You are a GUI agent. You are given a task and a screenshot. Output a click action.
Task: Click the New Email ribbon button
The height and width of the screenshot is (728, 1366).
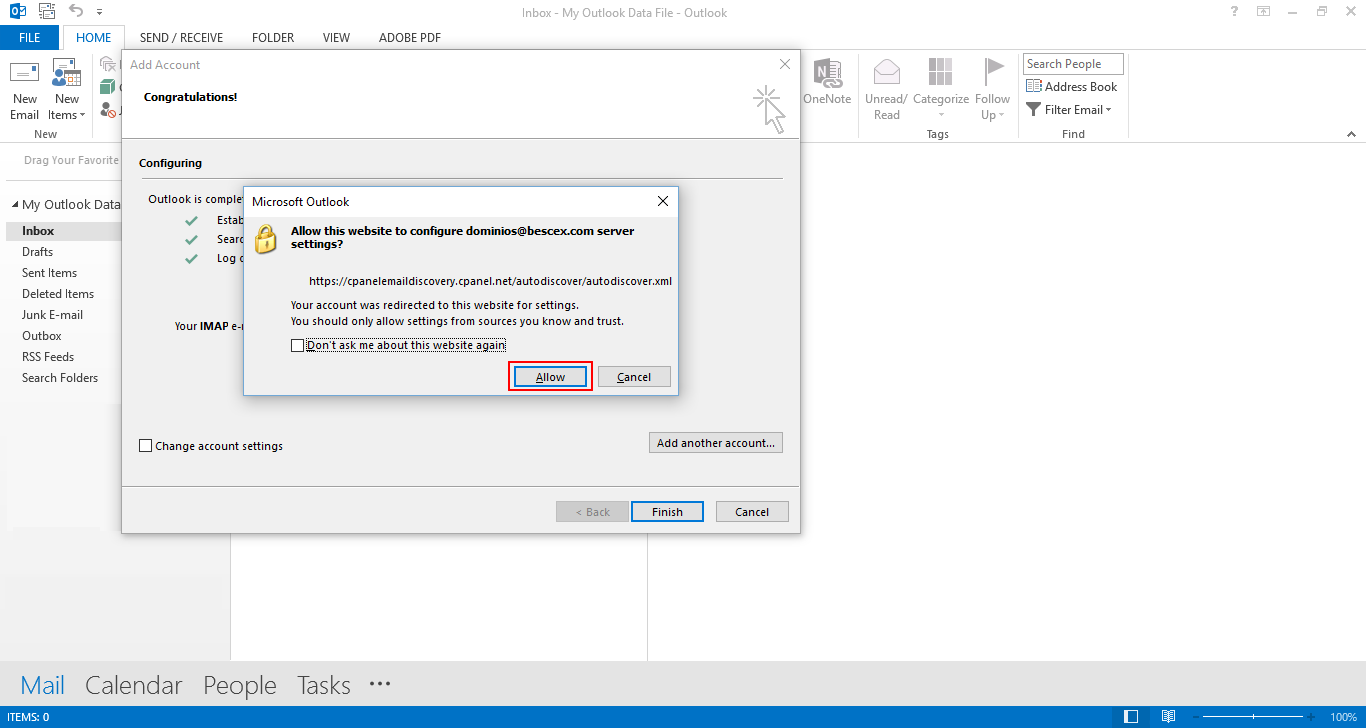click(25, 90)
